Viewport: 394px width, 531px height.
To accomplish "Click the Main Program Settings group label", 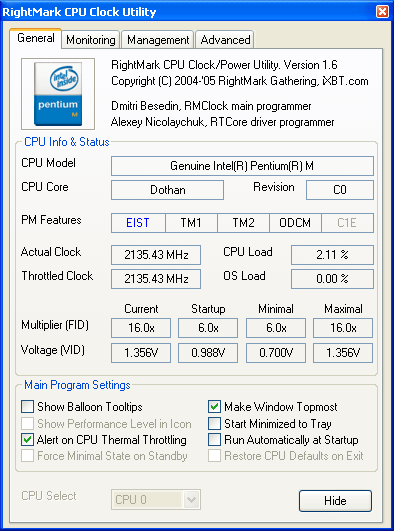I will 77,385.
